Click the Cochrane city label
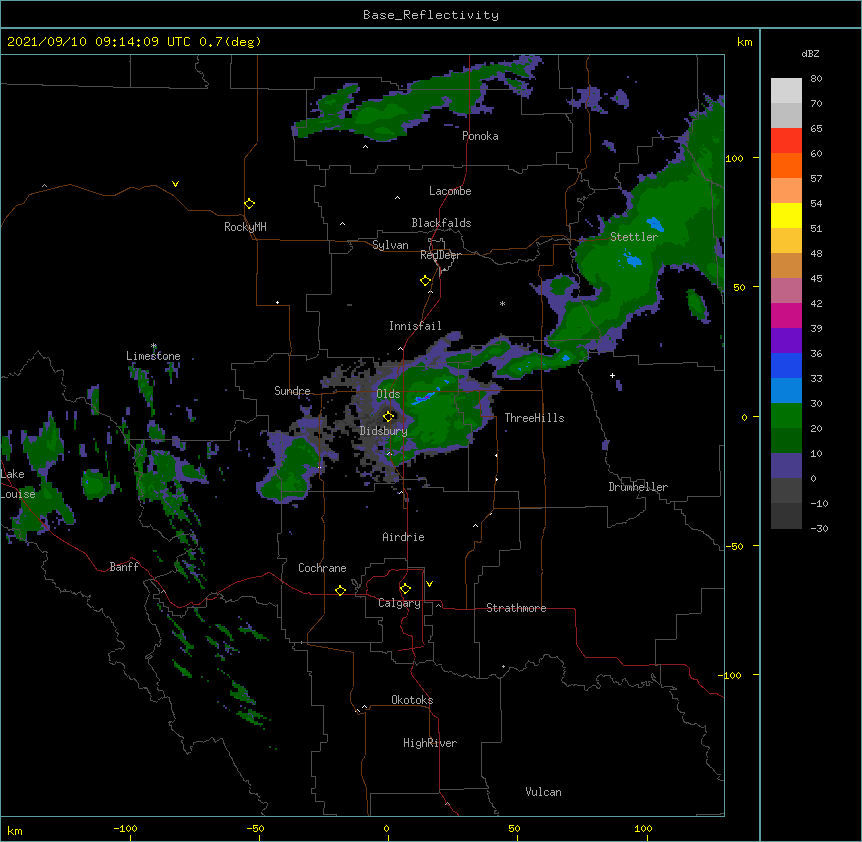 pyautogui.click(x=322, y=568)
